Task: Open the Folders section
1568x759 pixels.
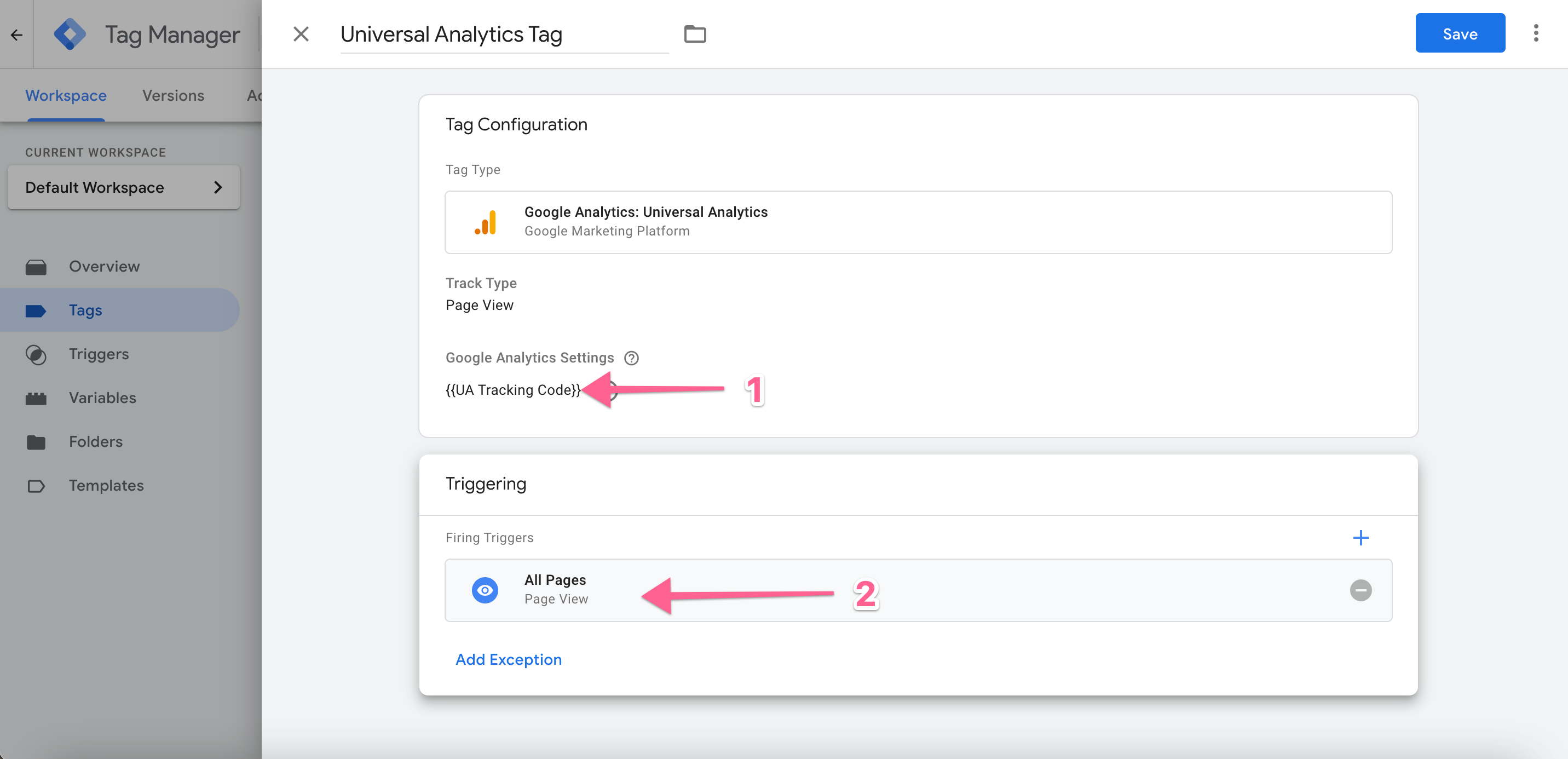Action: click(96, 442)
